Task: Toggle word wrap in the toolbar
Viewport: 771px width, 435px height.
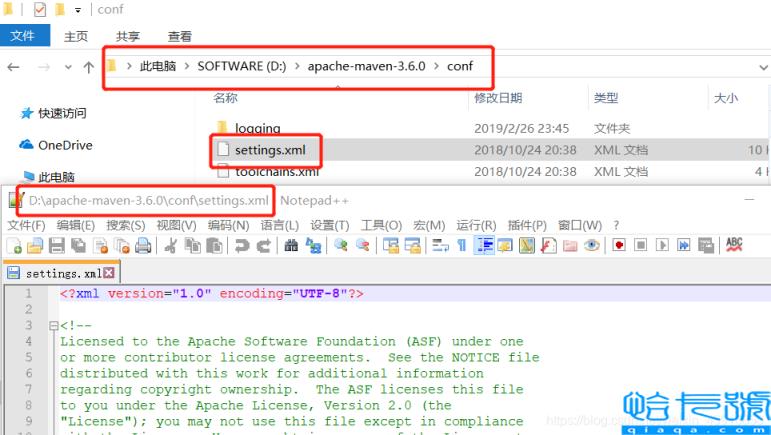Action: 440,245
